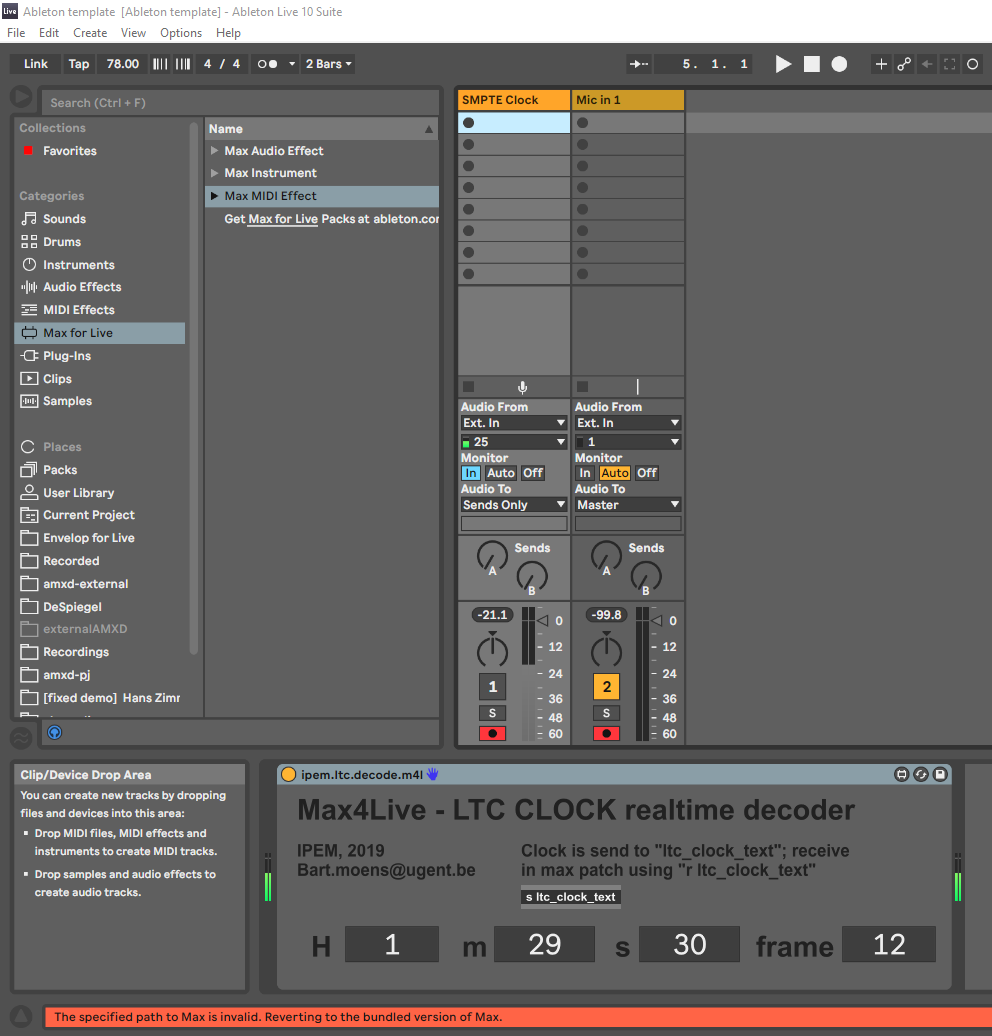The width and height of the screenshot is (992, 1036).
Task: Click the browser search field
Action: point(239,102)
